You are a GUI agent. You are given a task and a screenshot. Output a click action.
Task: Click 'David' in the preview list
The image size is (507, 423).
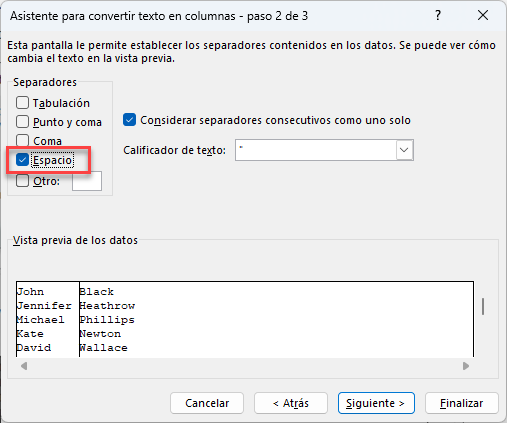[34, 348]
